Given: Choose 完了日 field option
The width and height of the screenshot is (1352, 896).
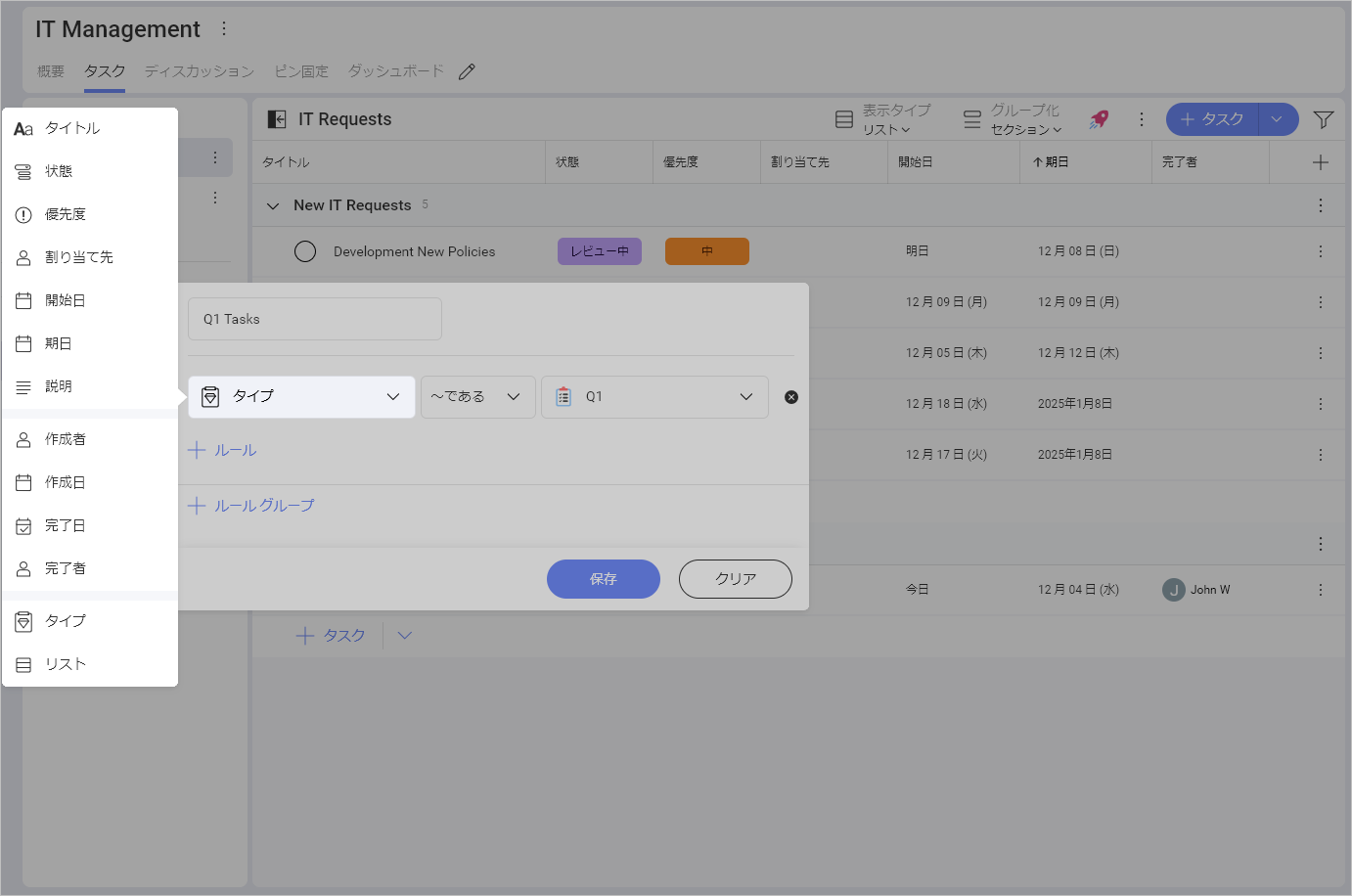Looking at the screenshot, I should click(x=90, y=525).
